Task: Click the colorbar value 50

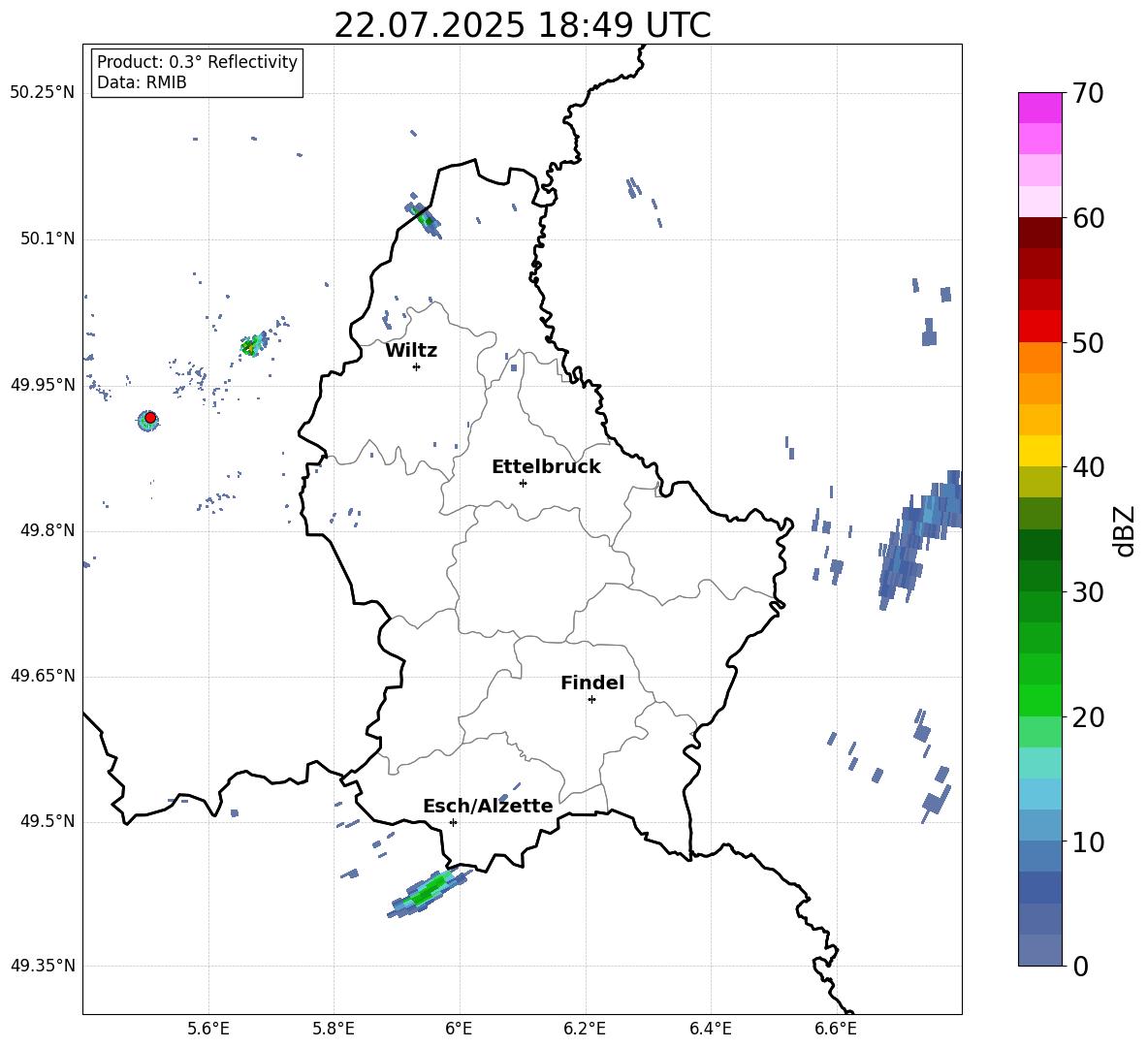Action: [1088, 342]
